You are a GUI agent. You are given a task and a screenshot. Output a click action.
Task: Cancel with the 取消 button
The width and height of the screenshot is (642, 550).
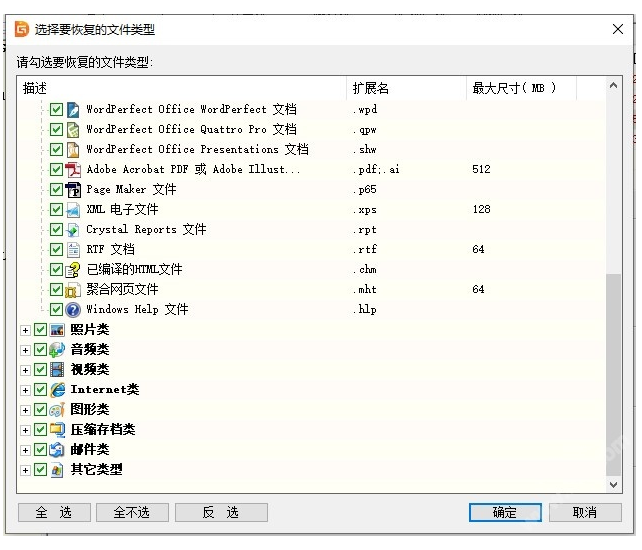point(585,512)
